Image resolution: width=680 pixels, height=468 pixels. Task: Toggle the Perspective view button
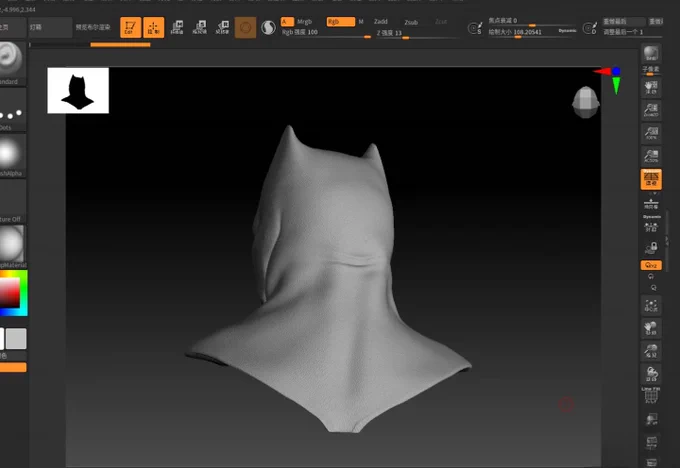(651, 179)
